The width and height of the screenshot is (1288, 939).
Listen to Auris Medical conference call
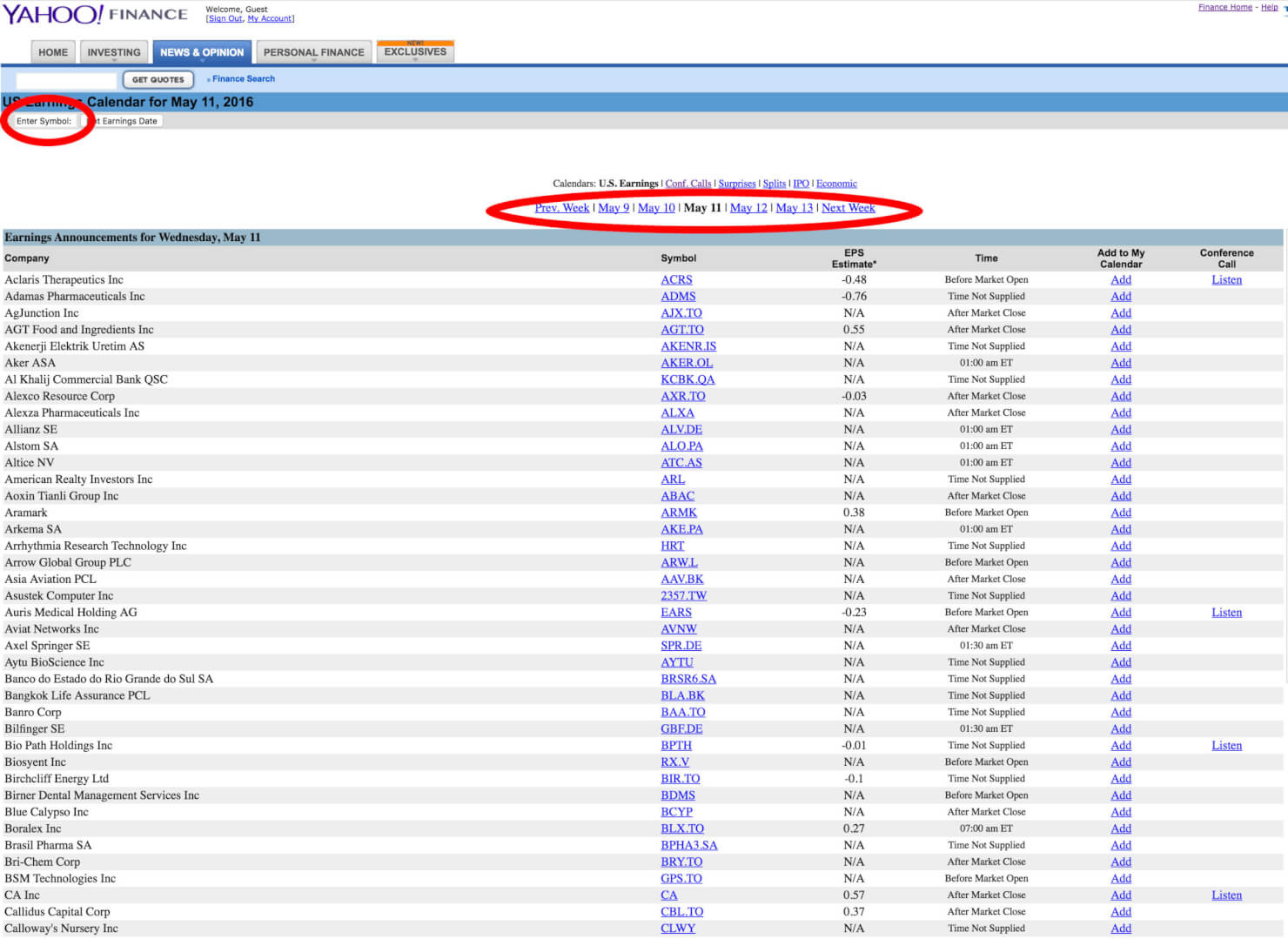click(x=1226, y=613)
